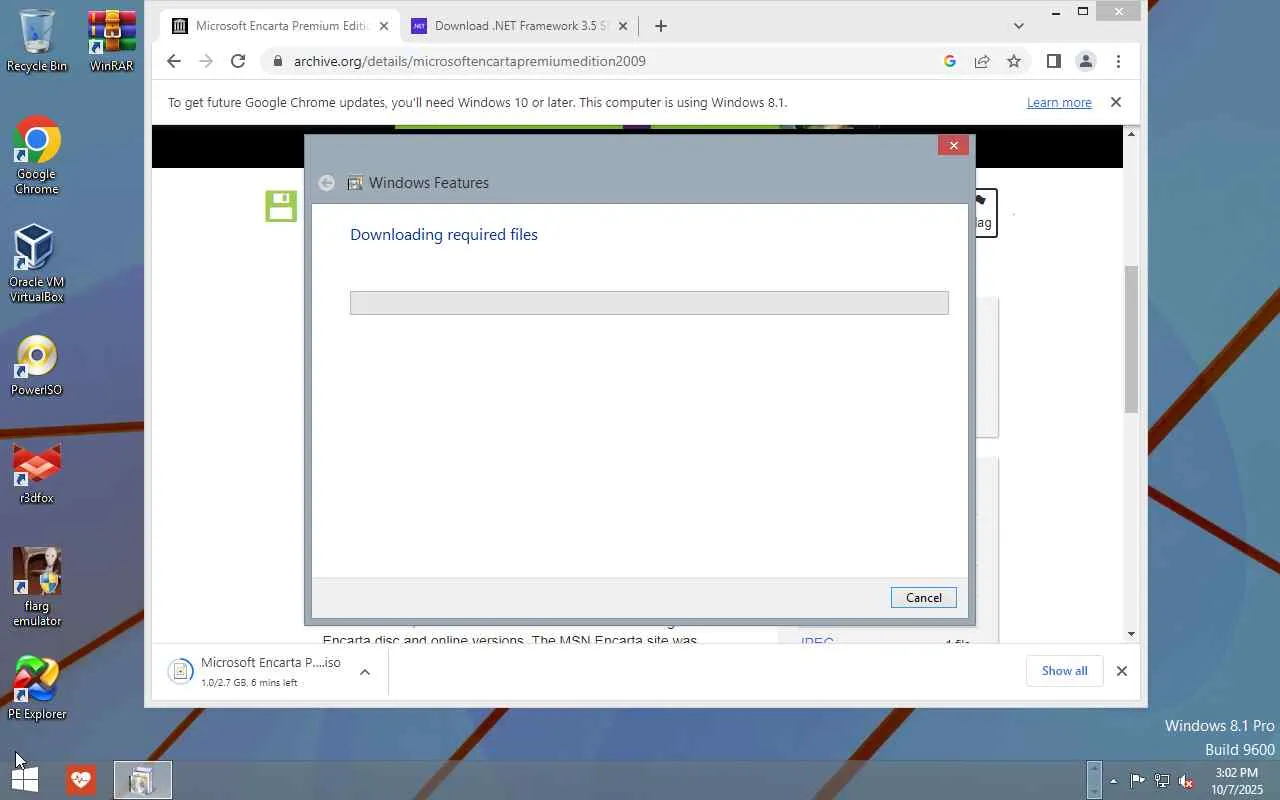Open Chrome's side panel
This screenshot has height=800, width=1280.
1053,61
